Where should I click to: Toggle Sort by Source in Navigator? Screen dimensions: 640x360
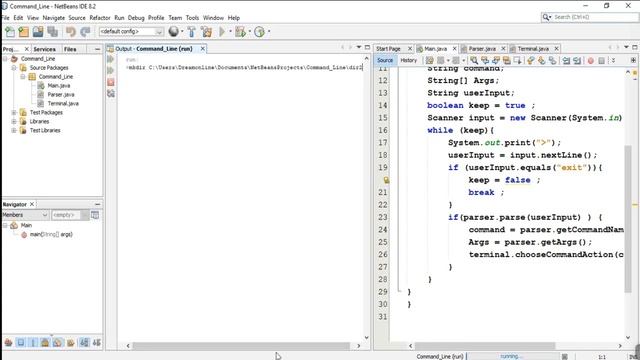(x=97, y=342)
